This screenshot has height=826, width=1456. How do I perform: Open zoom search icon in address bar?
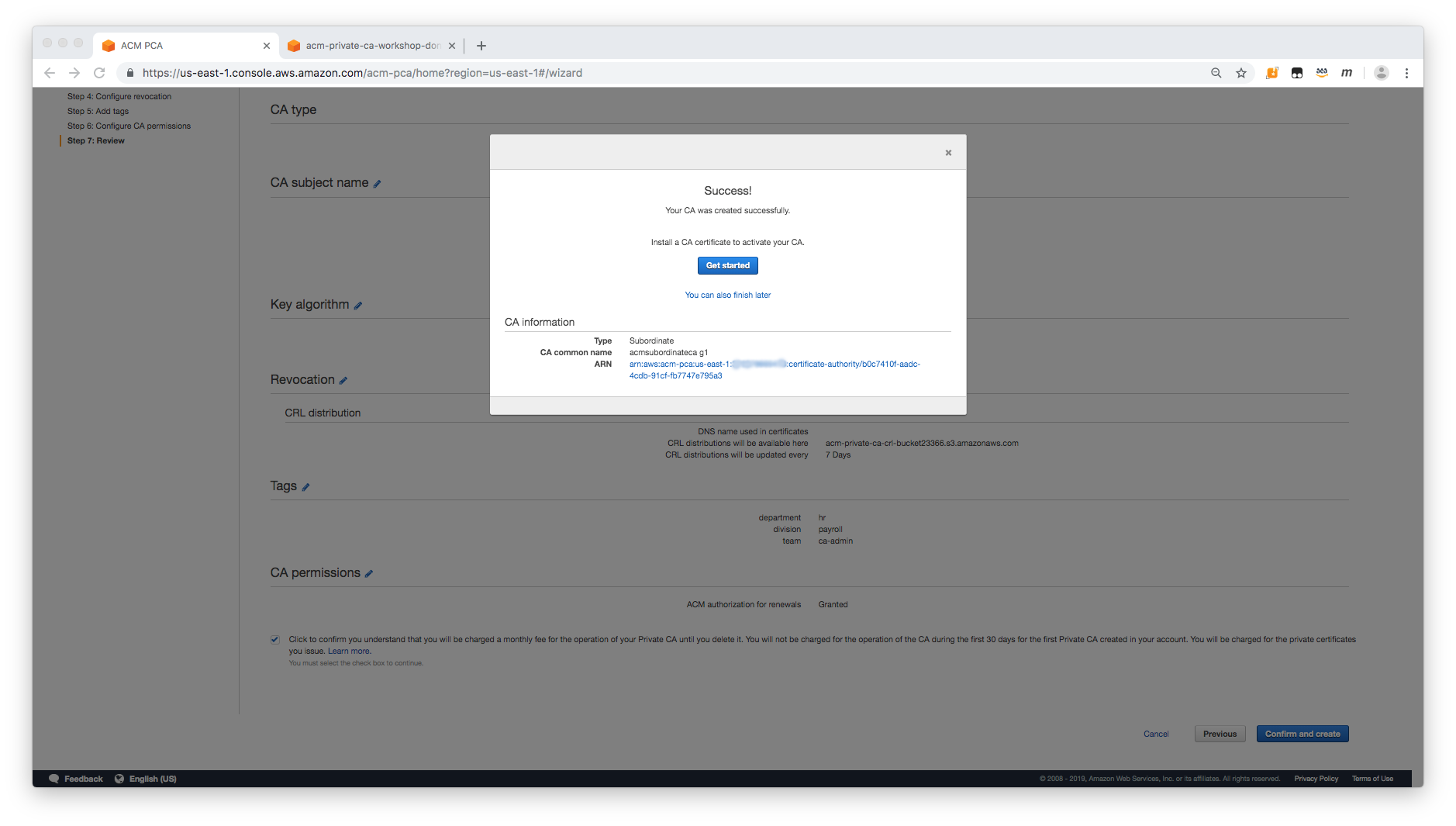pyautogui.click(x=1216, y=72)
